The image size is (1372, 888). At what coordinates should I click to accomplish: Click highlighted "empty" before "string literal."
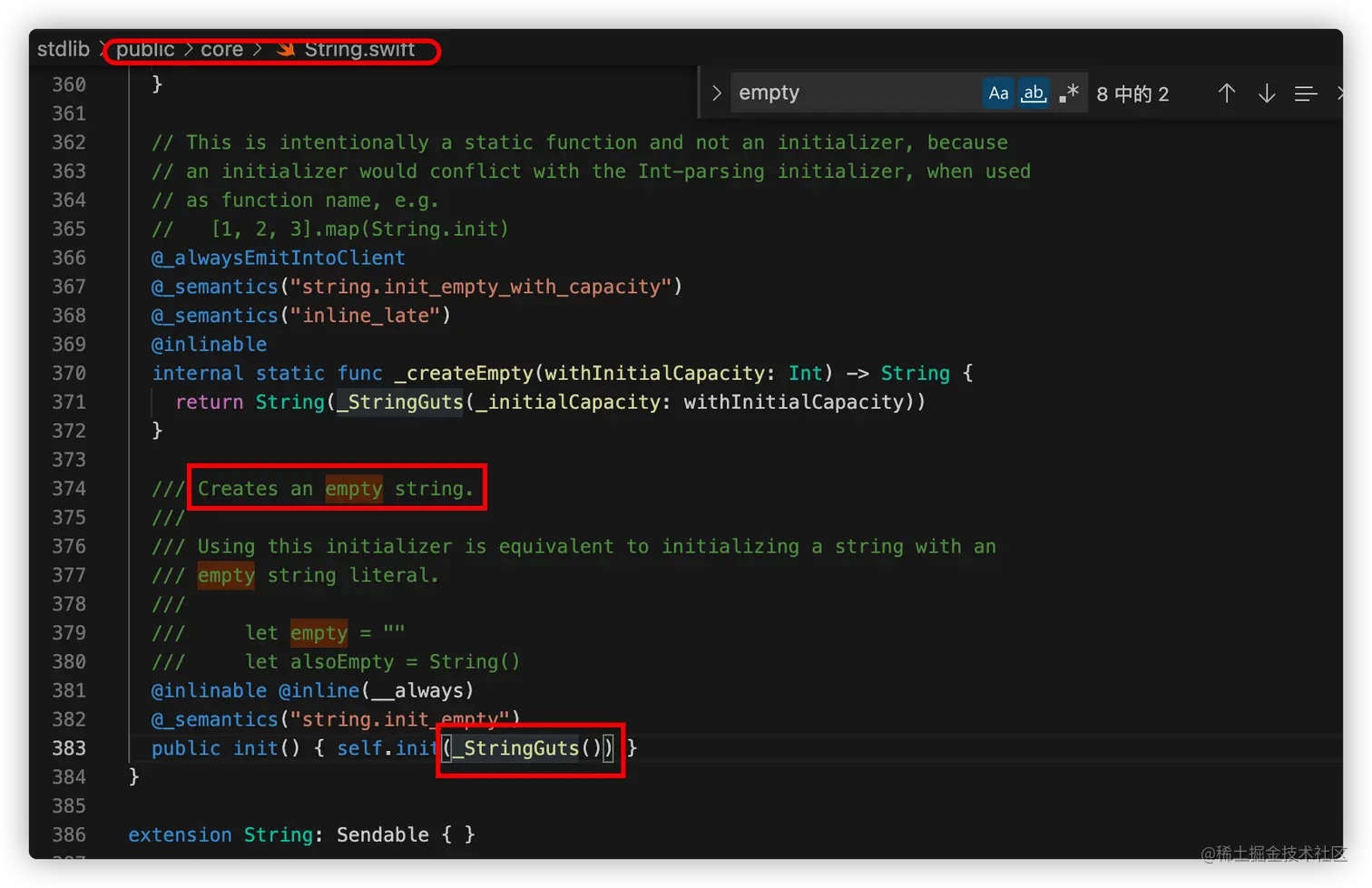pyautogui.click(x=226, y=575)
